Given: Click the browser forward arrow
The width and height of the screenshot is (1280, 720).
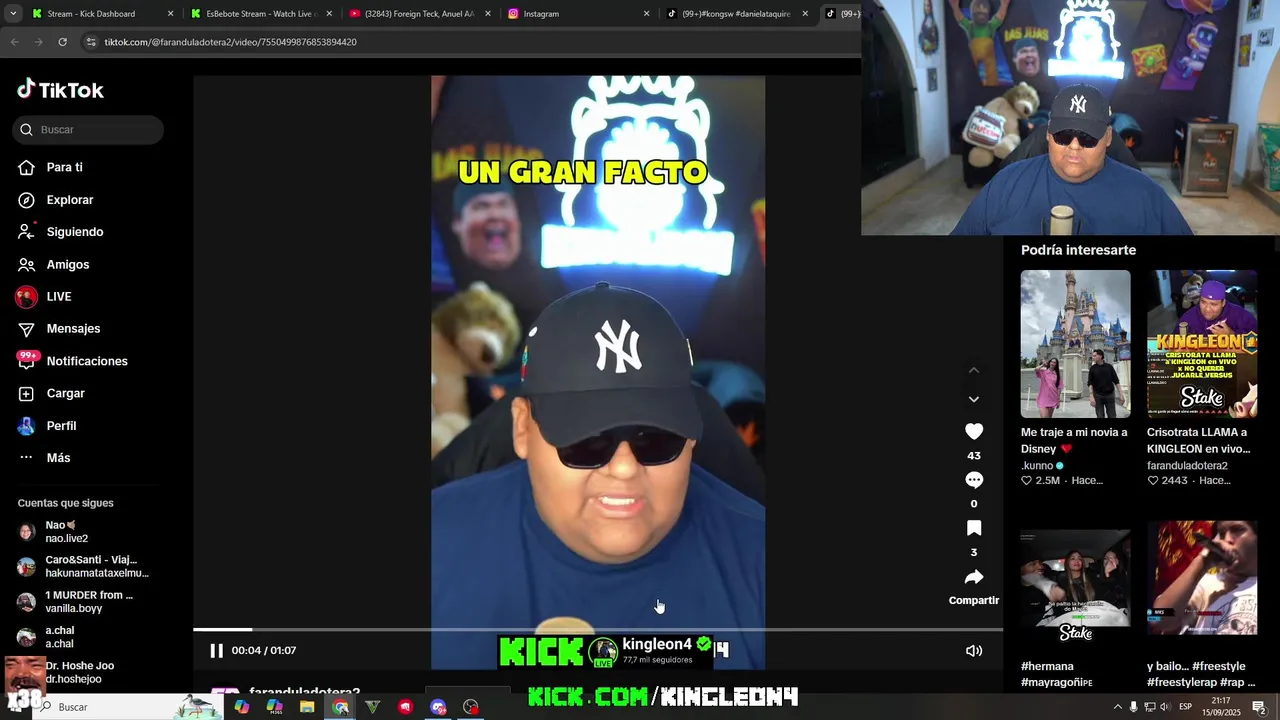Looking at the screenshot, I should (x=38, y=42).
